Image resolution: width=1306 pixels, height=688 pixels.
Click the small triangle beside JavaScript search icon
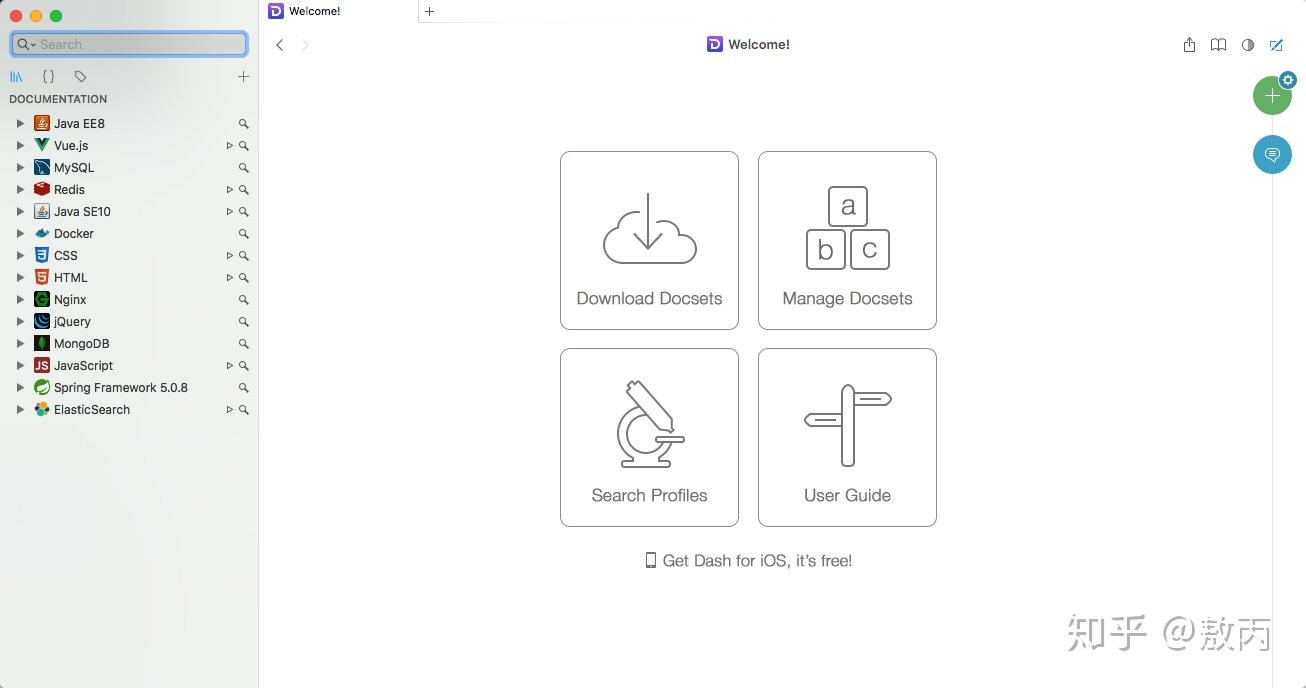pos(229,366)
